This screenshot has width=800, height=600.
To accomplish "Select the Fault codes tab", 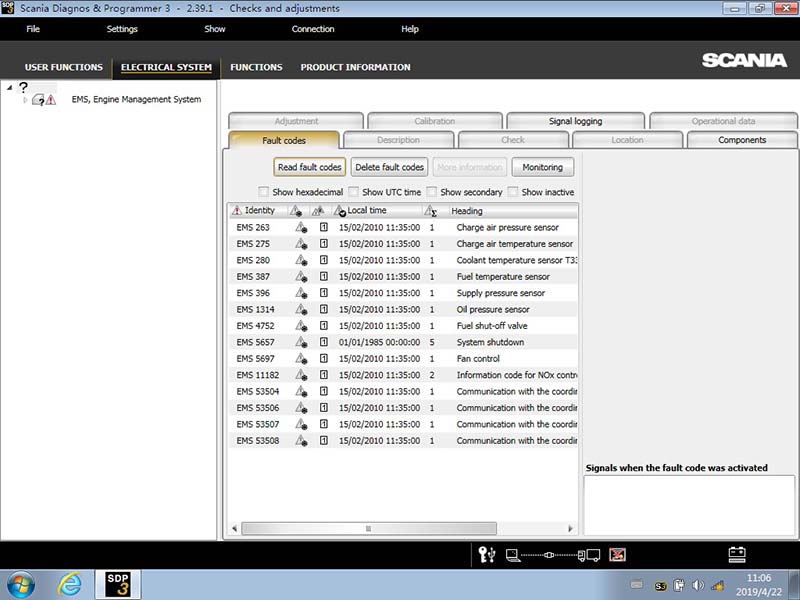I will pyautogui.click(x=284, y=140).
